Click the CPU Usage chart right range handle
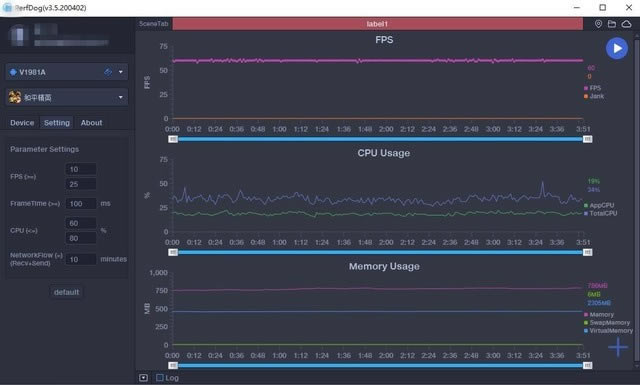640x385 pixels. click(x=587, y=252)
